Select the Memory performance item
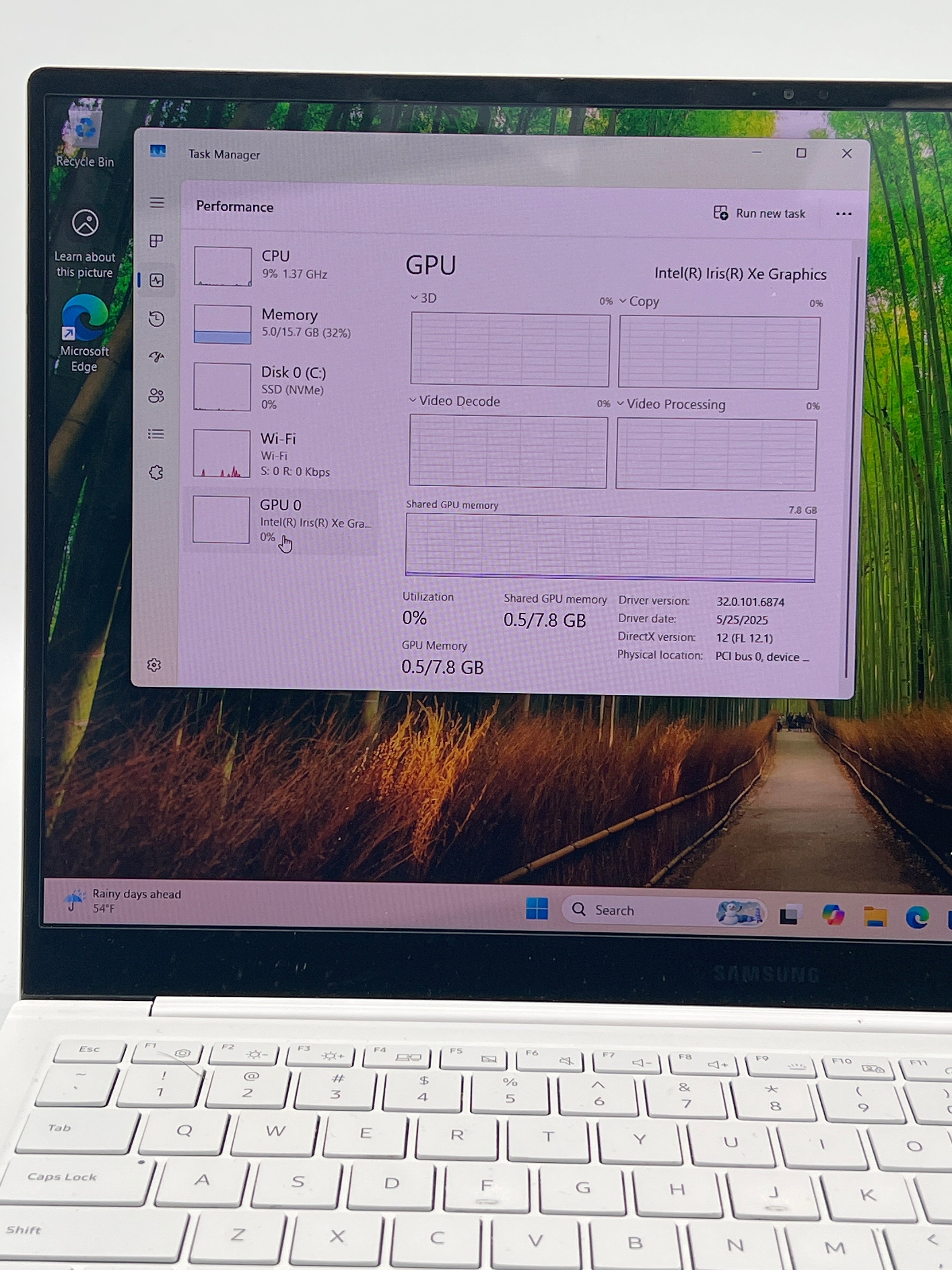Image resolution: width=952 pixels, height=1270 pixels. click(x=281, y=324)
